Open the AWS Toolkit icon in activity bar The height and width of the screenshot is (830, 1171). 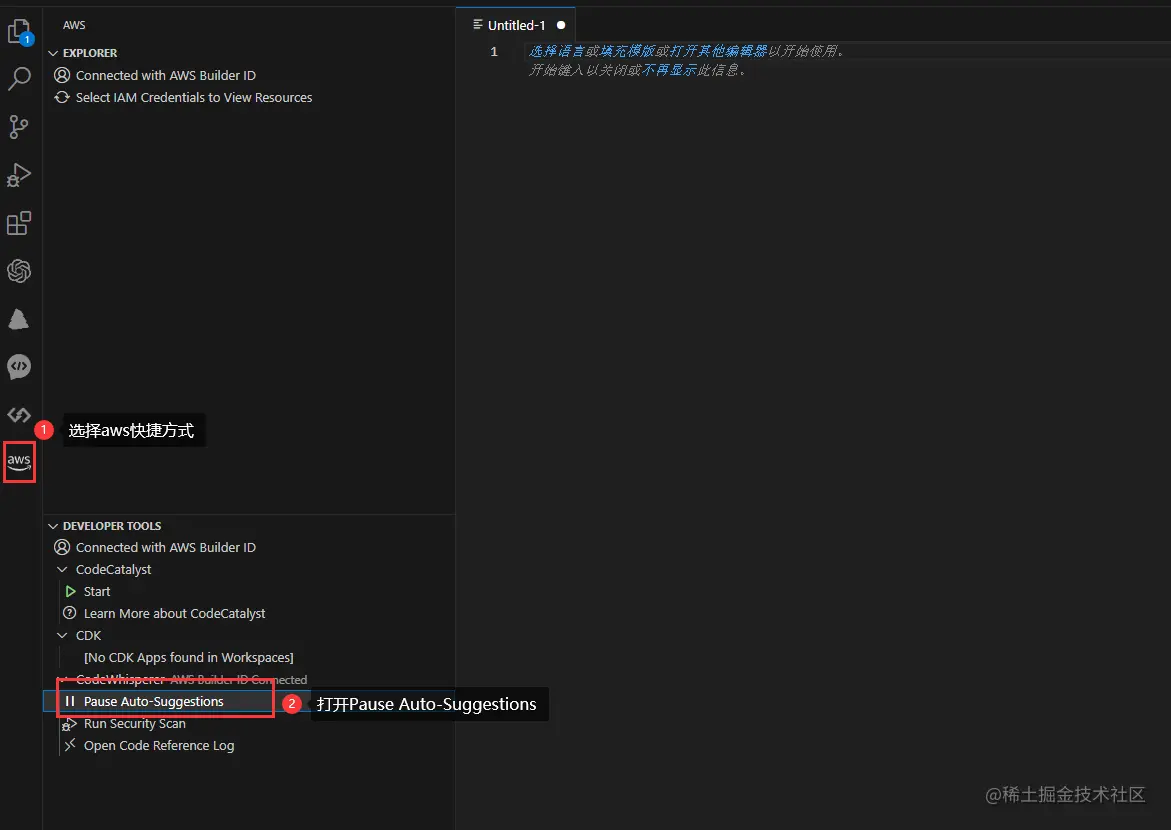click(19, 462)
